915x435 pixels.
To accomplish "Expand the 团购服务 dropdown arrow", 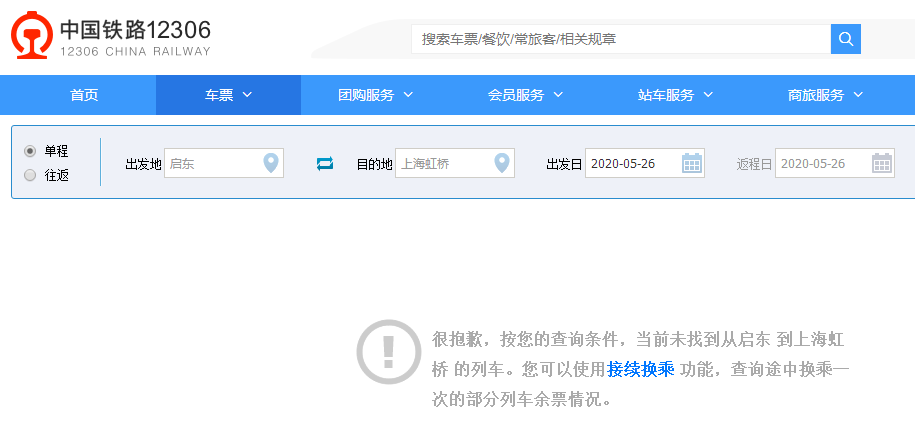I will tap(408, 95).
